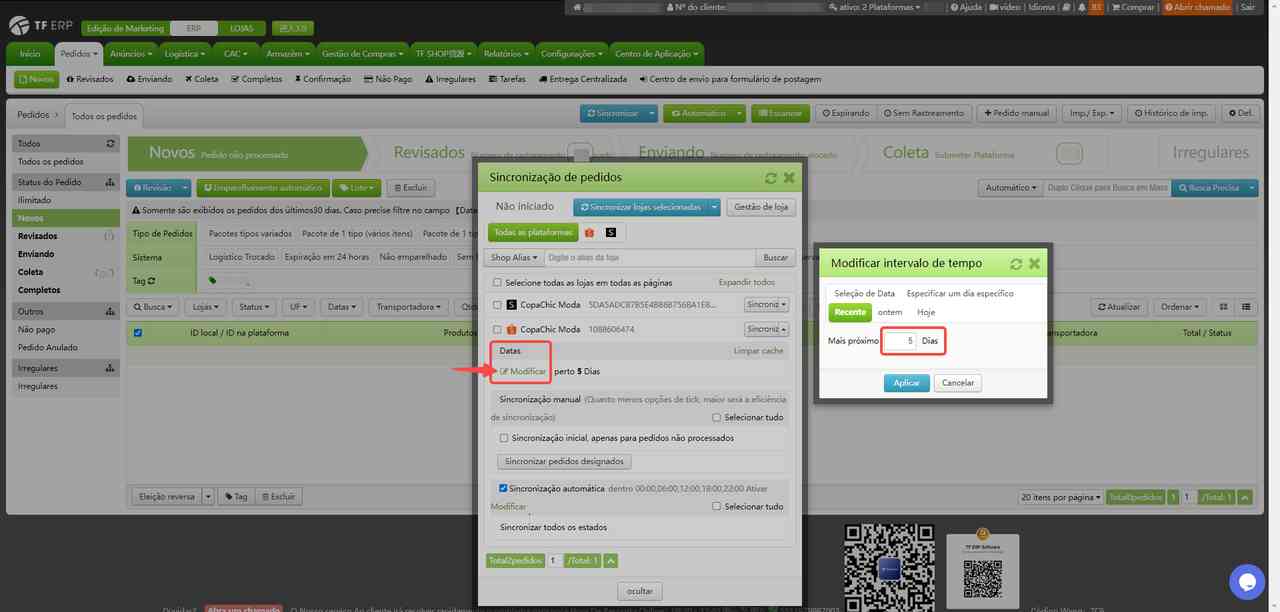1280x612 pixels.
Task: Switch to the 'Especificar um dia específico' tab
Action: 959,294
